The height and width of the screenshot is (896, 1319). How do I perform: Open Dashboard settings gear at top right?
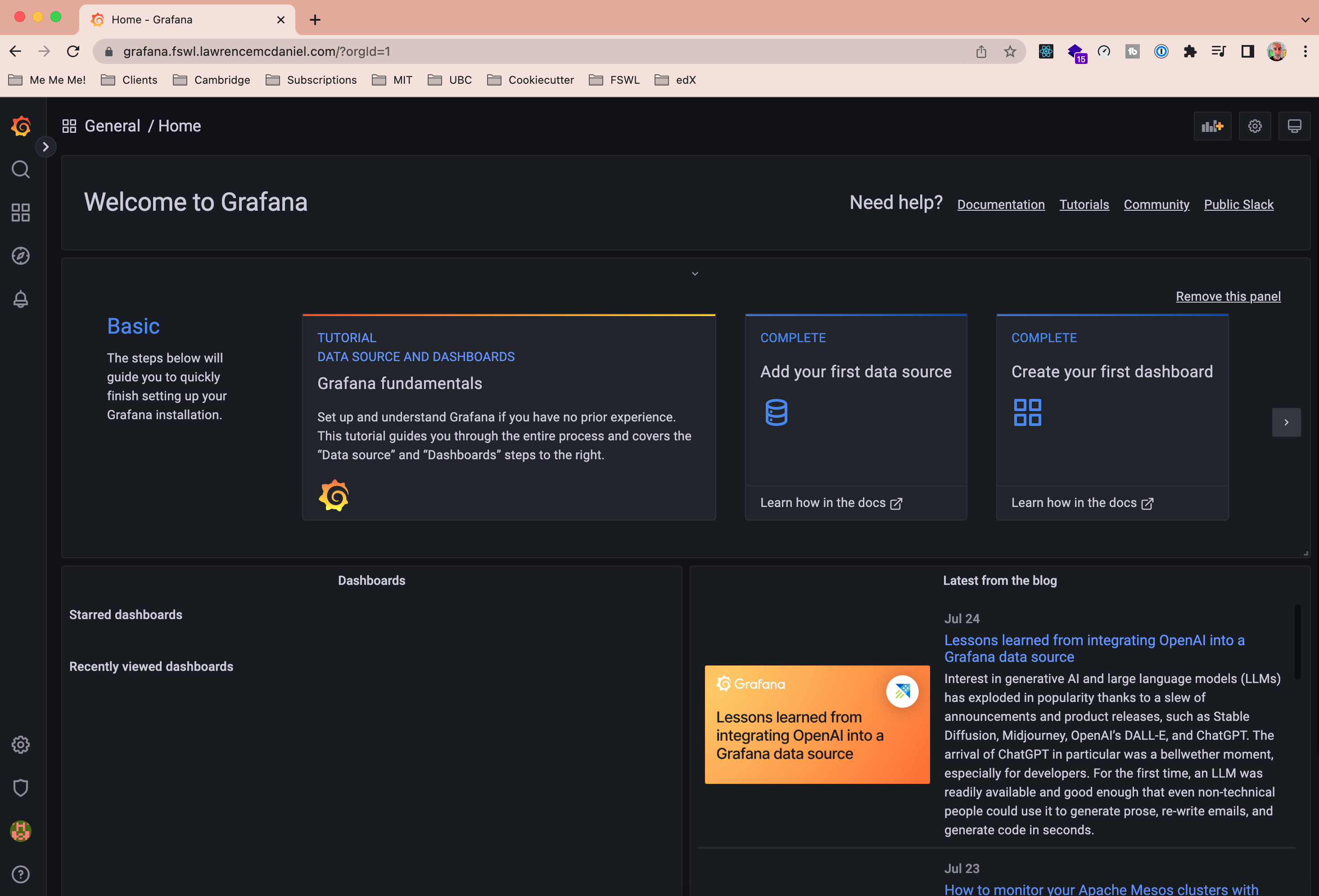[1255, 126]
